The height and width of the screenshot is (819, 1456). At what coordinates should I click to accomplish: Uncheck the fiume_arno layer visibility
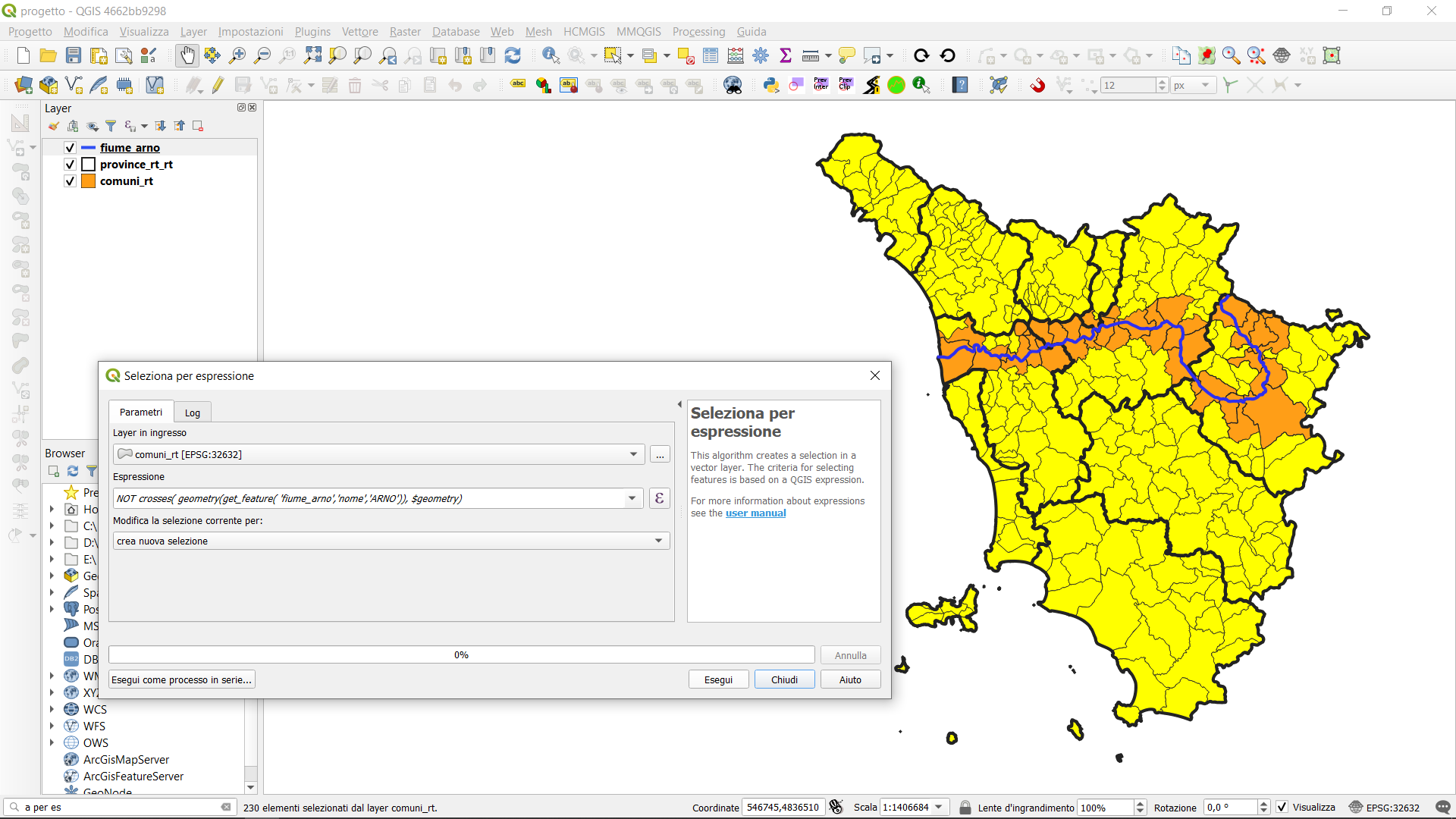(x=70, y=148)
